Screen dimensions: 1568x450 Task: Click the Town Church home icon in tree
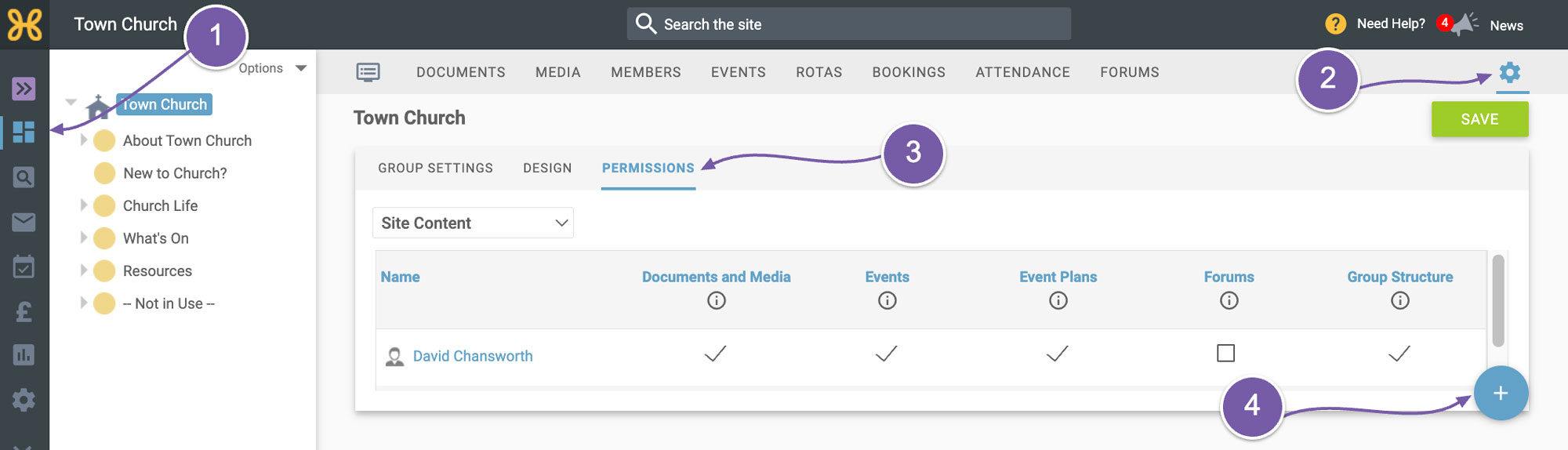pos(98,107)
